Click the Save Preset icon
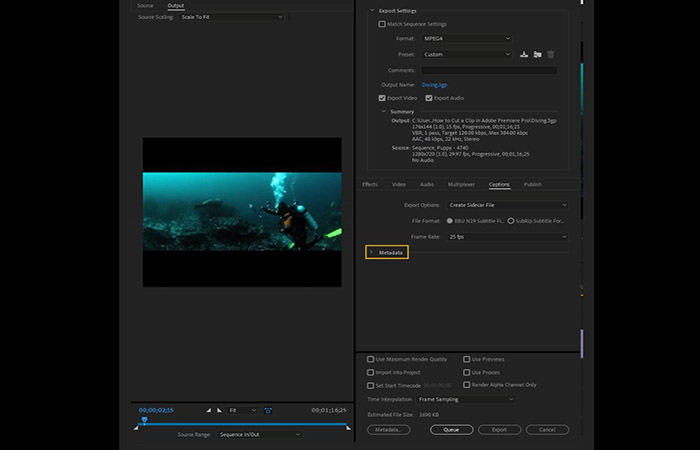The image size is (700, 450). (x=524, y=54)
